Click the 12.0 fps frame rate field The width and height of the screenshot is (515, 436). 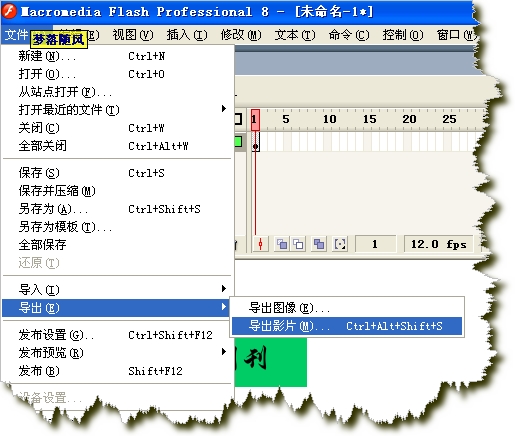tap(438, 244)
